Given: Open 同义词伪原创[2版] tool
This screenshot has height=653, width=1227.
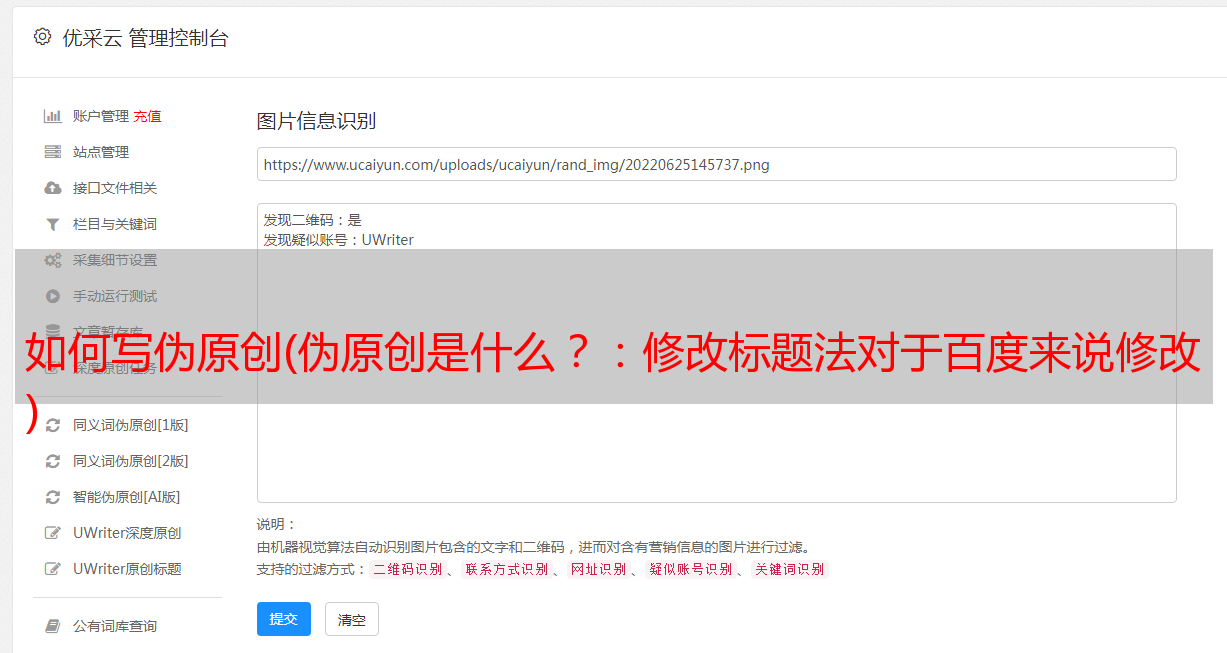Looking at the screenshot, I should [x=130, y=461].
